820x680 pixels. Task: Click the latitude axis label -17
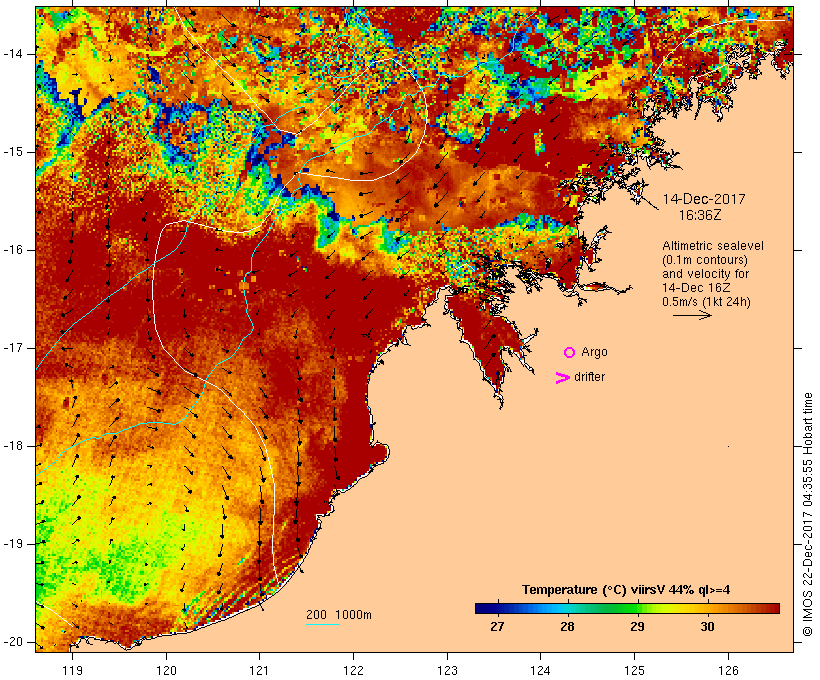pos(12,348)
